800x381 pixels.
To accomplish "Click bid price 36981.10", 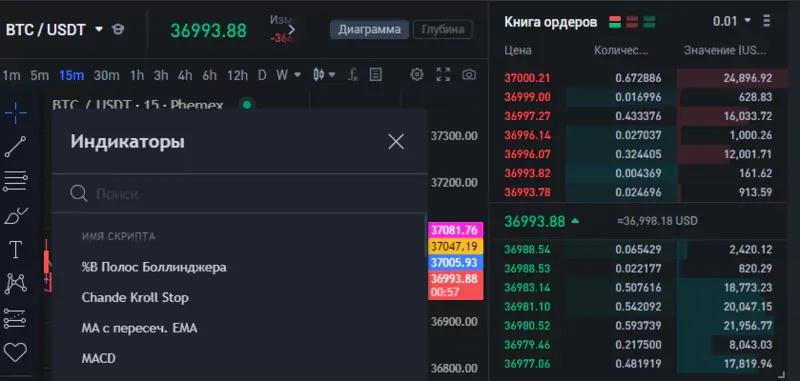I will (x=528, y=307).
